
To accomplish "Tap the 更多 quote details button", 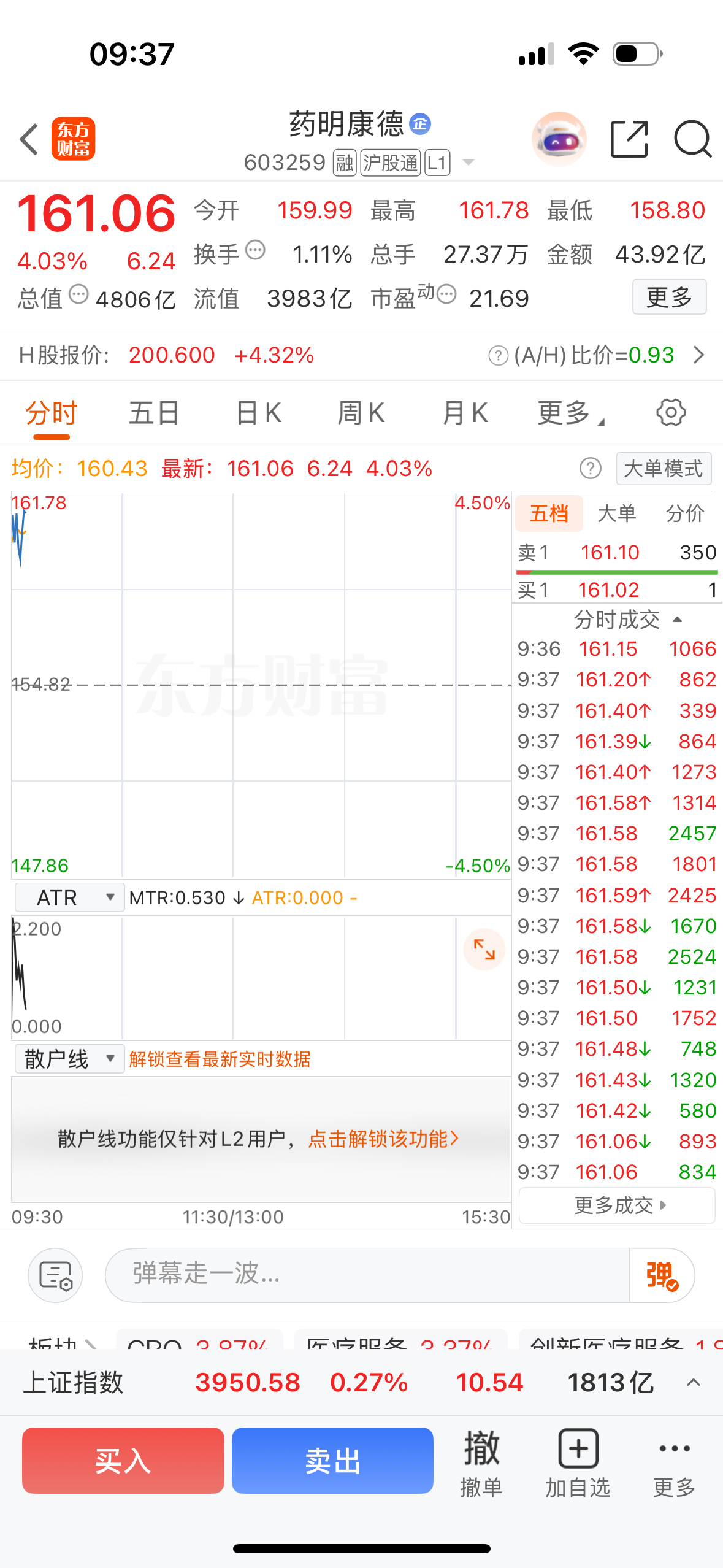I will pos(670,297).
